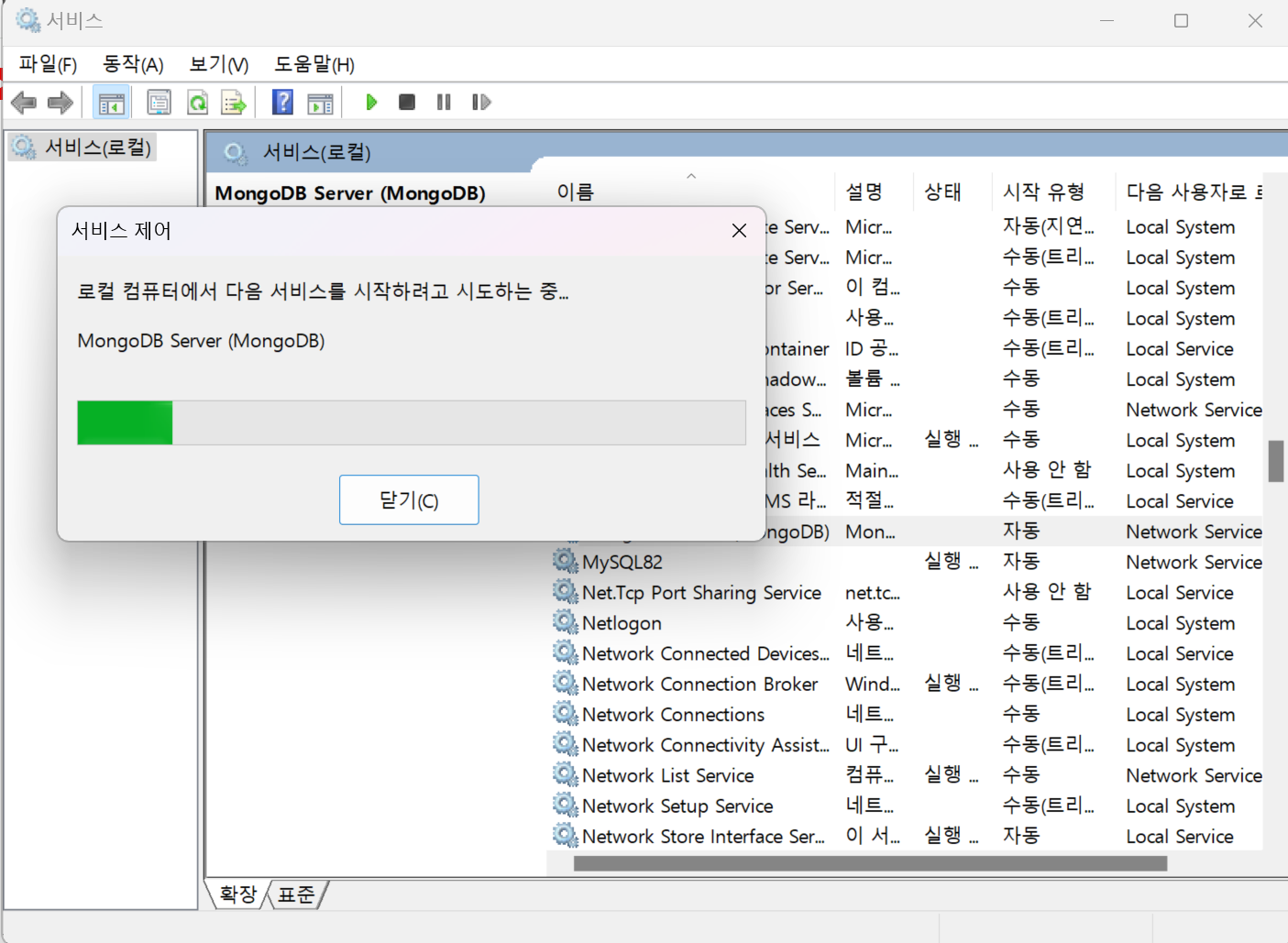Select the gear icon for Netlogon

566,622
